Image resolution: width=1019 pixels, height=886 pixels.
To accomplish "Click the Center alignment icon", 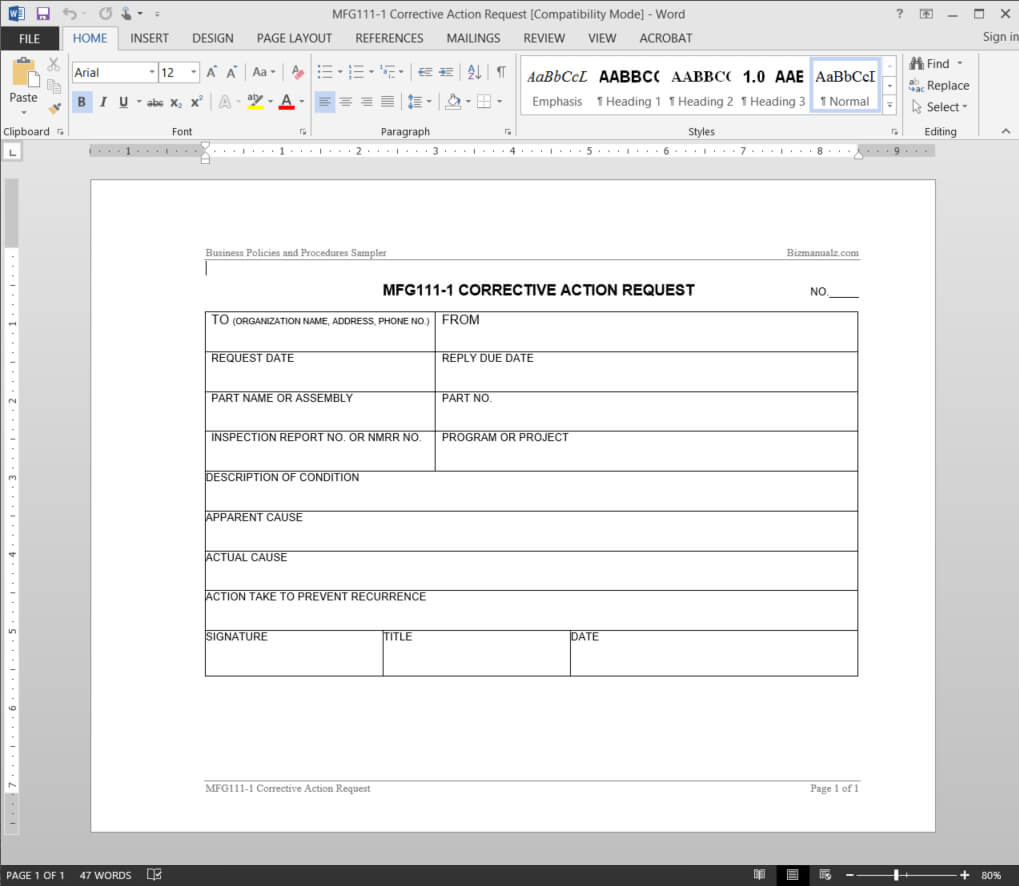I will click(346, 101).
